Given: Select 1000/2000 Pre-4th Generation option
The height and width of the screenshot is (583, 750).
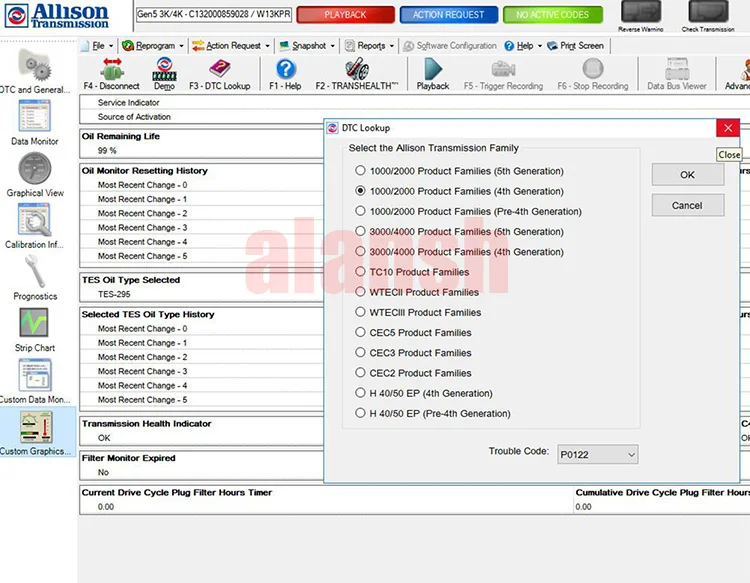Looking at the screenshot, I should pyautogui.click(x=360, y=210).
